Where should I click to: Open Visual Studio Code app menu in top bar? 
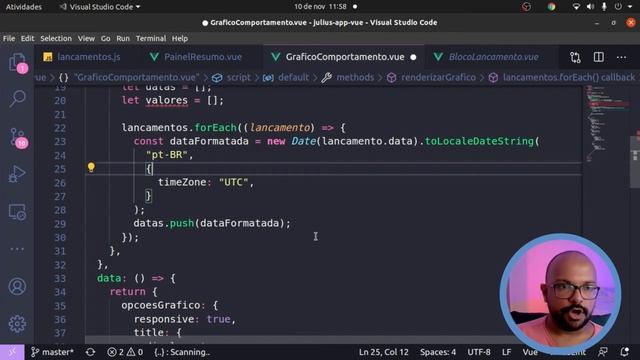pos(100,7)
